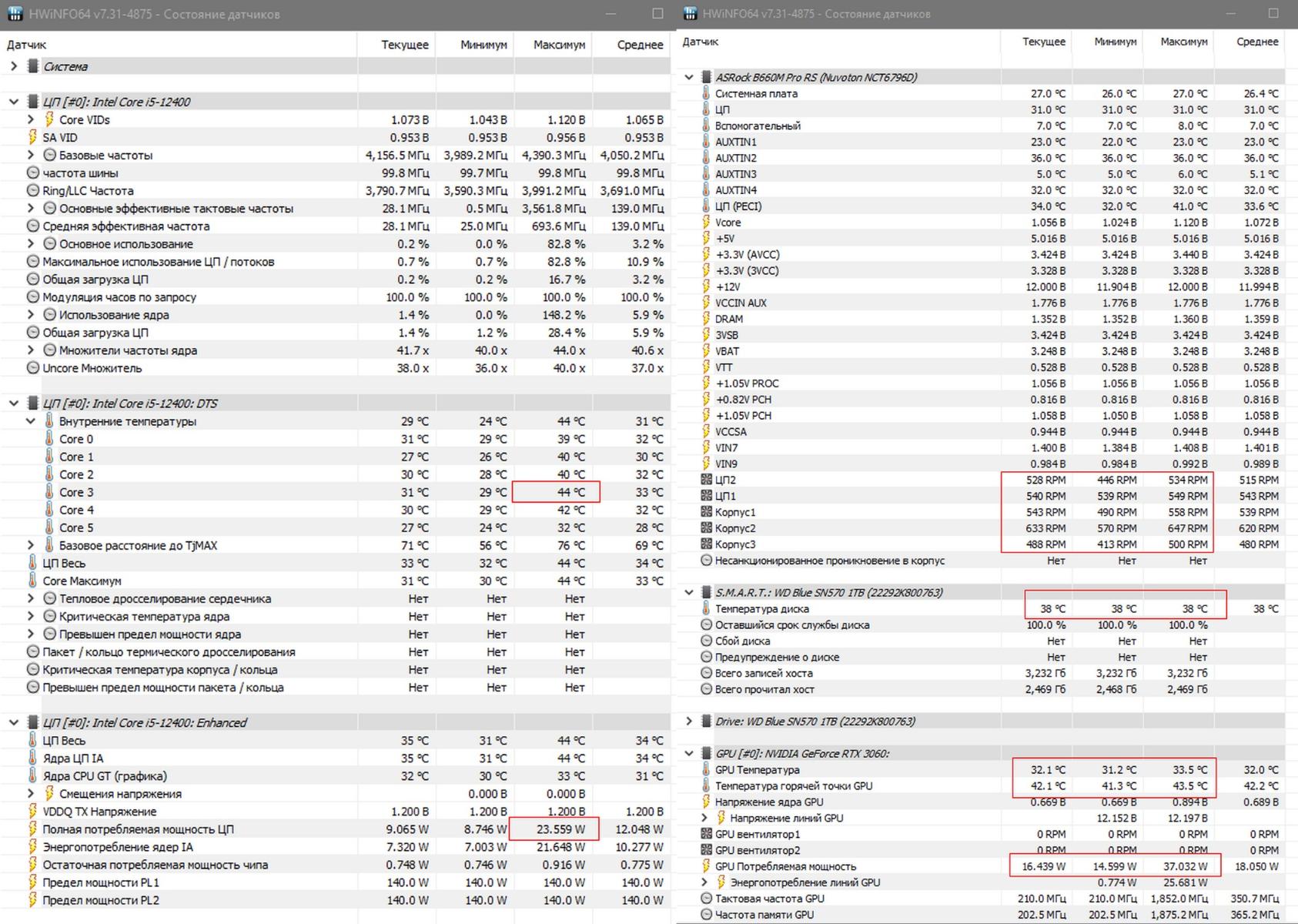Expand Энергопотребление линий GPU row
1298x924 pixels.
(x=704, y=882)
